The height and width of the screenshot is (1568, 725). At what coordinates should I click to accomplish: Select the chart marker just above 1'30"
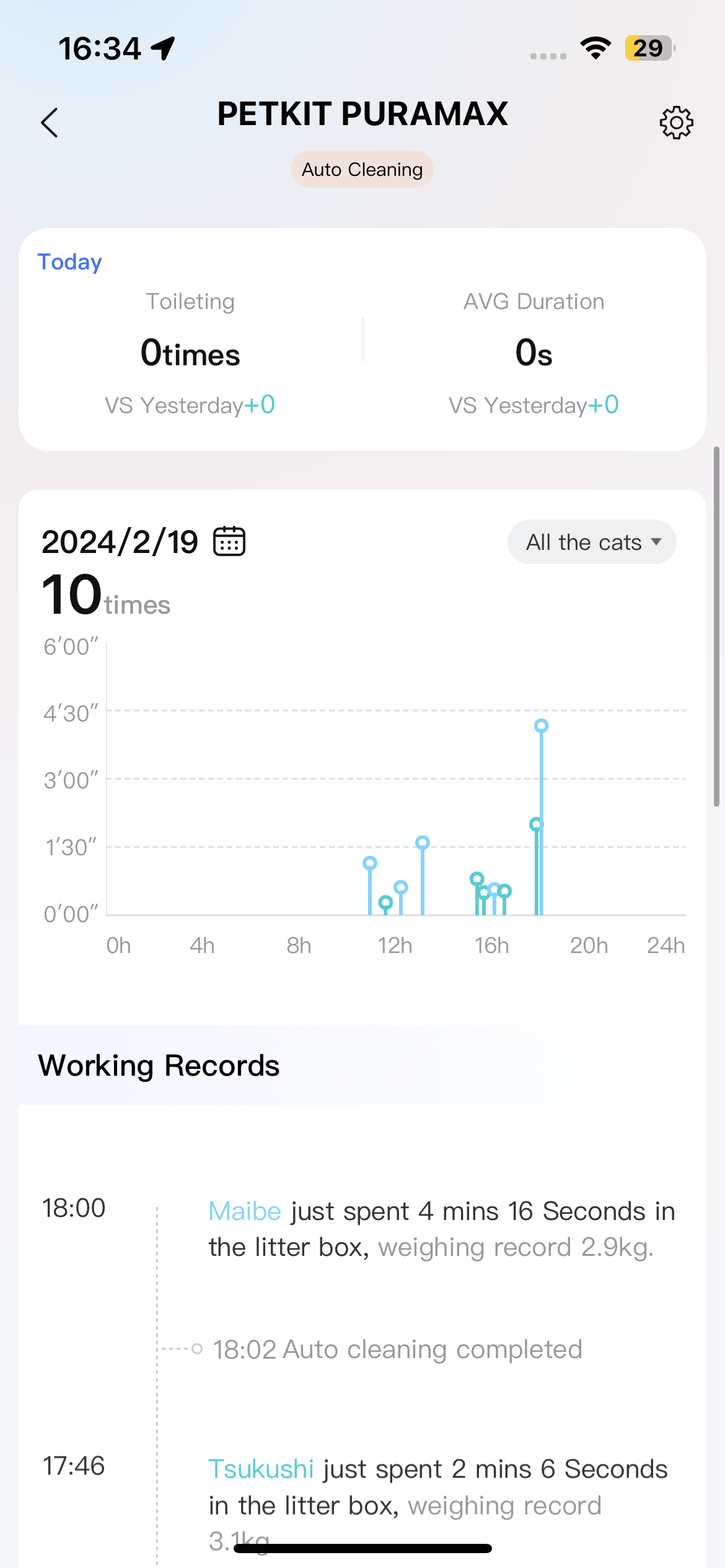coord(423,842)
